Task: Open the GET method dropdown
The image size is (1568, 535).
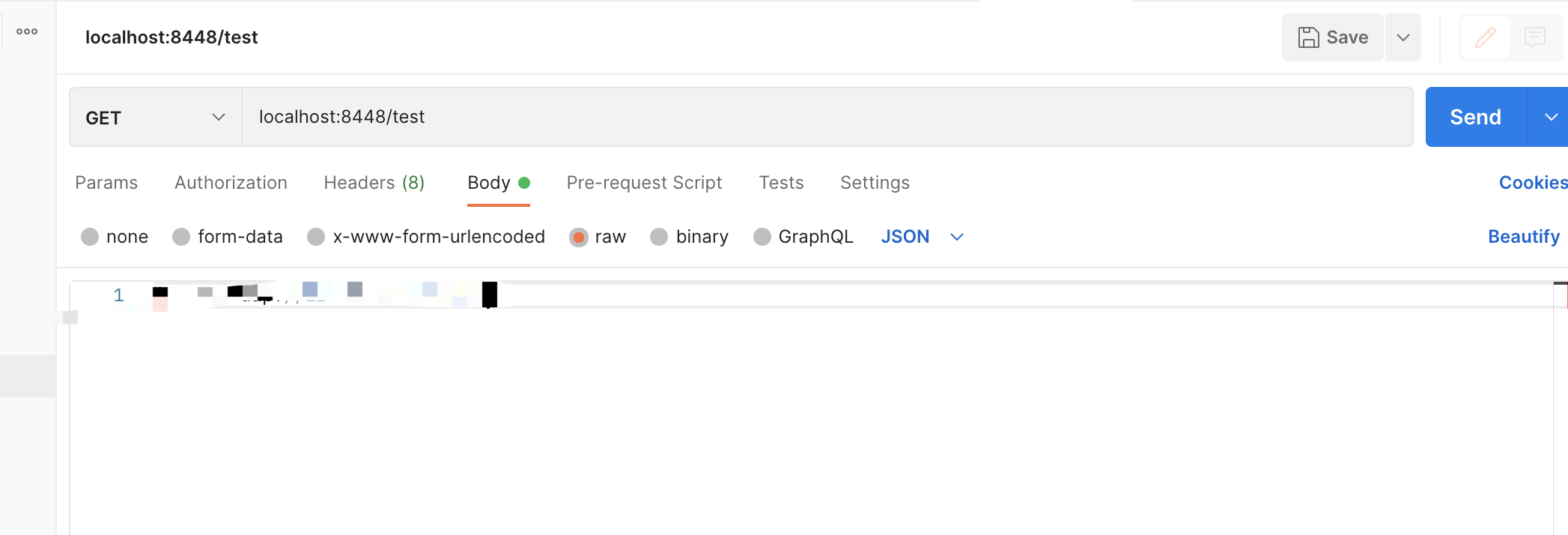Action: 155,118
